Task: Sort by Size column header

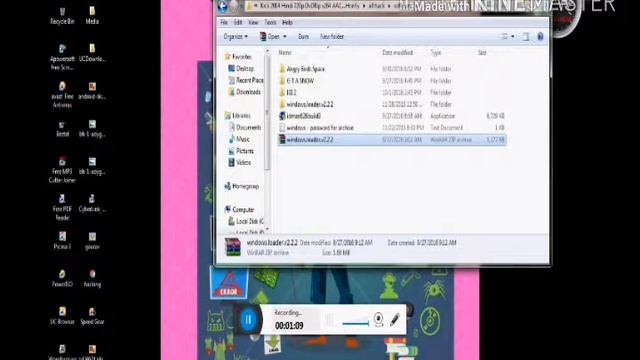Action: coord(482,53)
